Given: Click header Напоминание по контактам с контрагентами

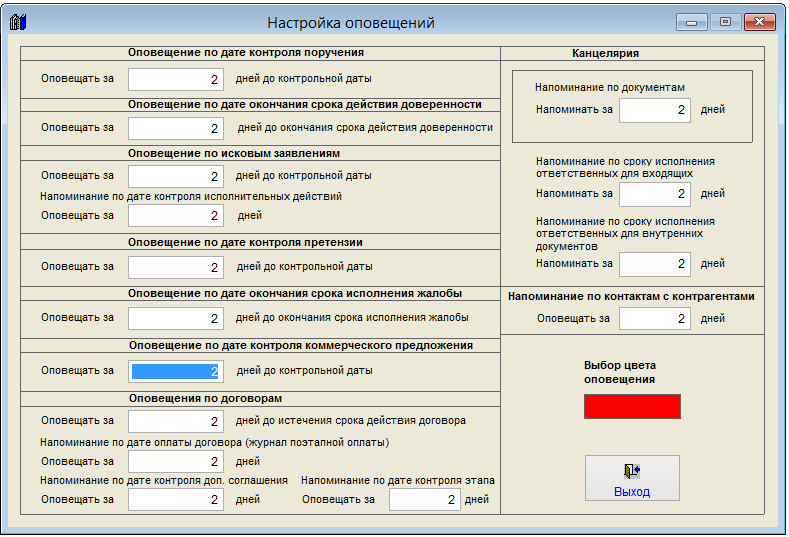Looking at the screenshot, I should click(631, 296).
